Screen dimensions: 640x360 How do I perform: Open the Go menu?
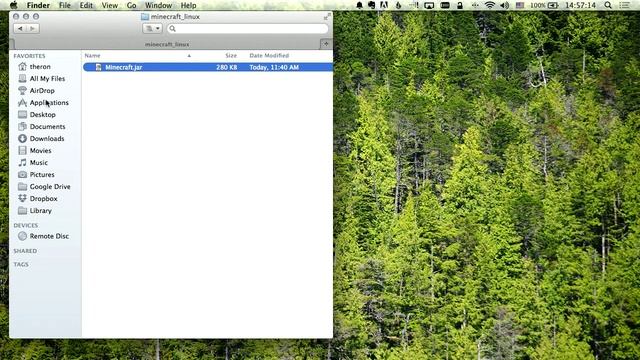point(131,5)
